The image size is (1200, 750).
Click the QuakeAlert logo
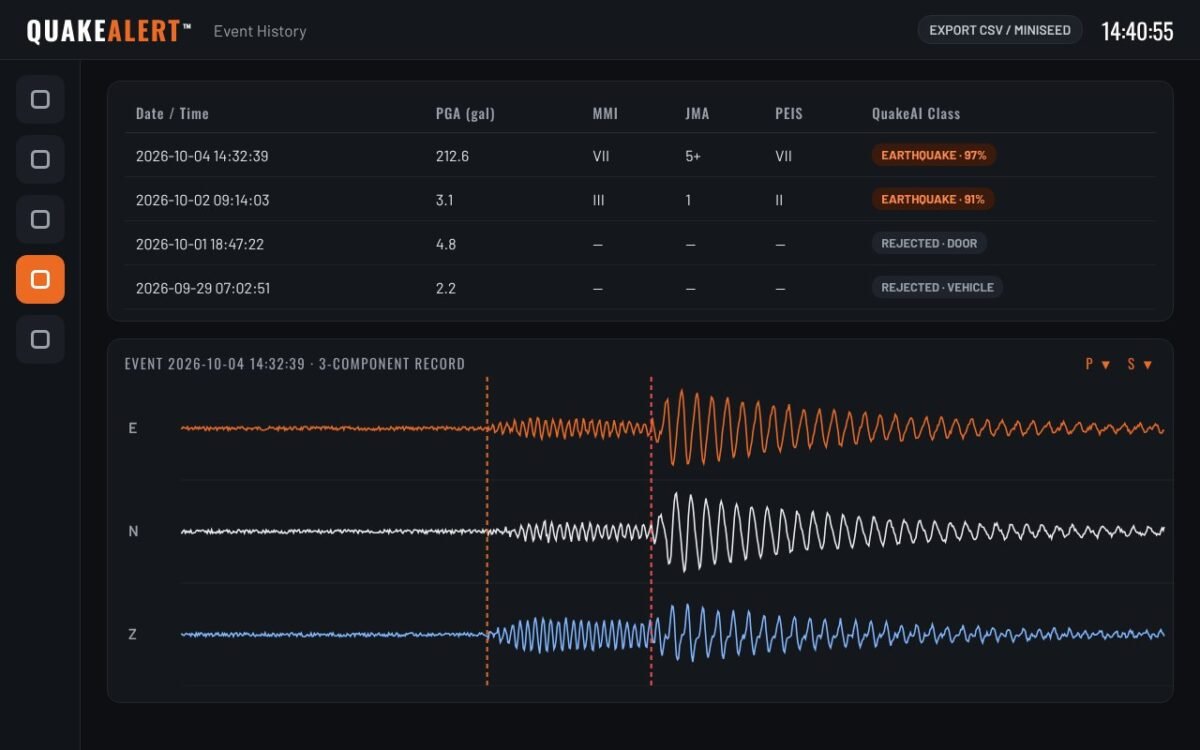[x=109, y=31]
